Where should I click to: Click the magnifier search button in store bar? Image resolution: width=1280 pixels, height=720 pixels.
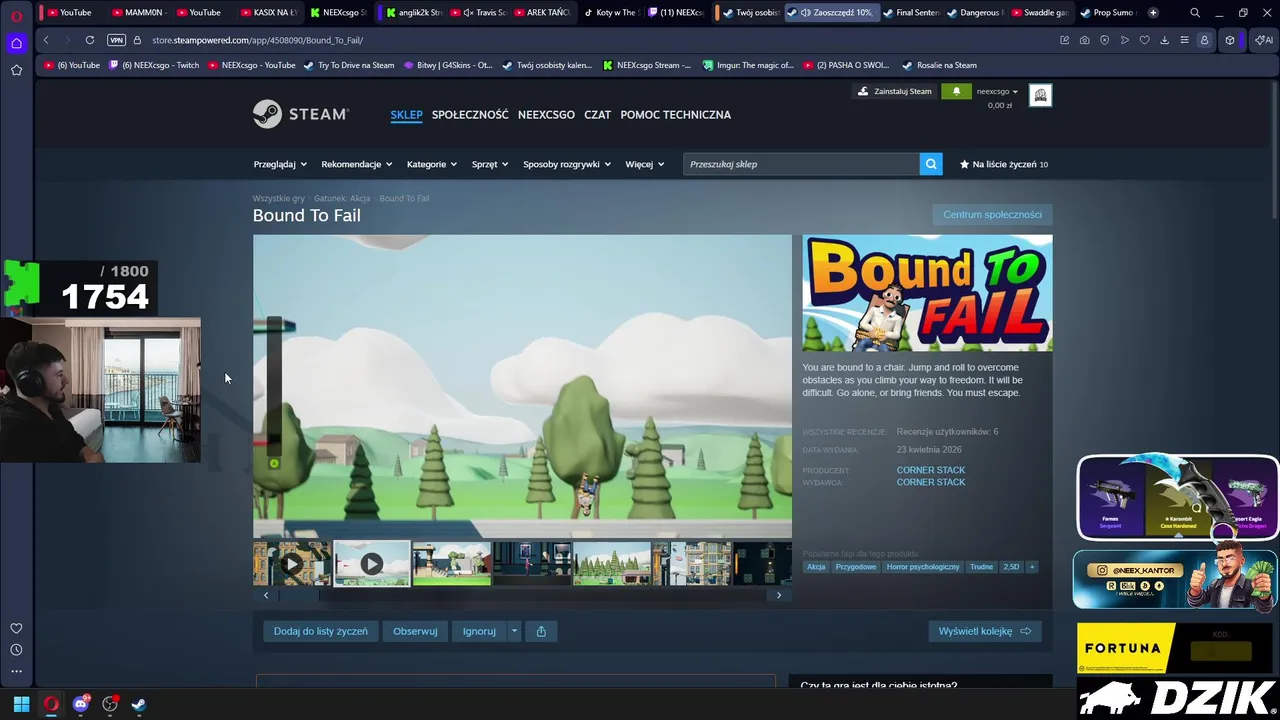pyautogui.click(x=931, y=164)
